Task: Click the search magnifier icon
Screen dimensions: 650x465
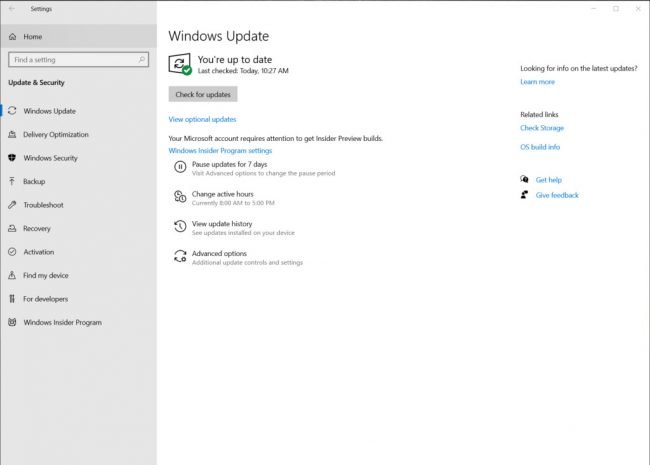Action: tap(142, 60)
